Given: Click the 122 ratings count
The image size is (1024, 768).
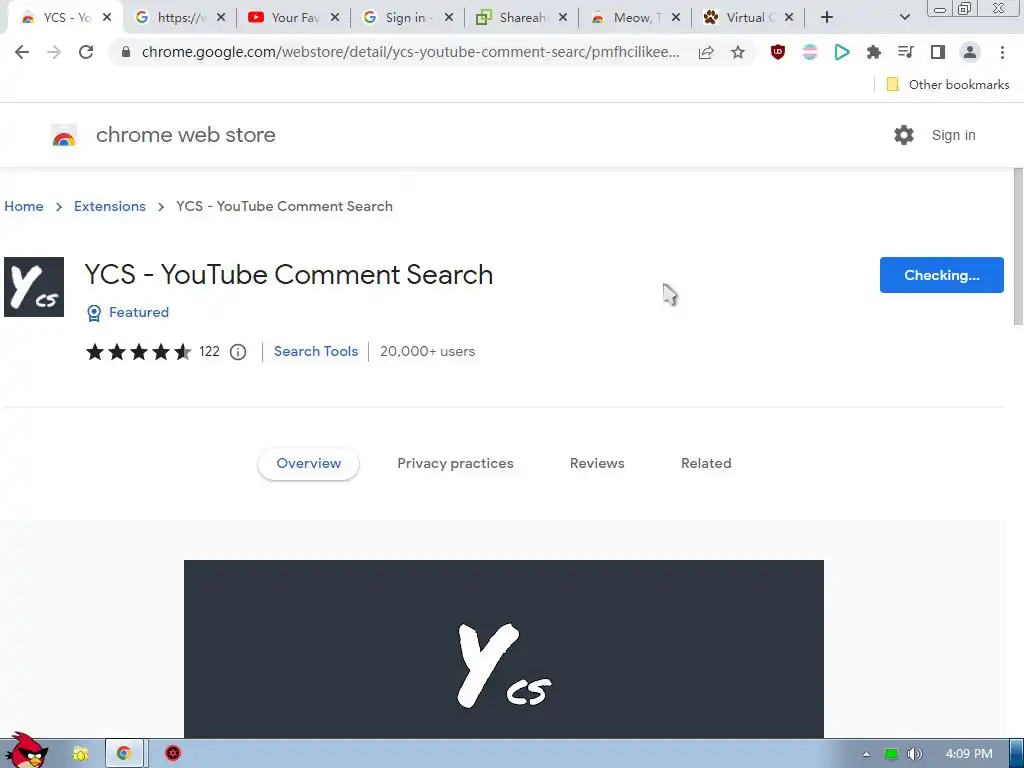Looking at the screenshot, I should [209, 351].
